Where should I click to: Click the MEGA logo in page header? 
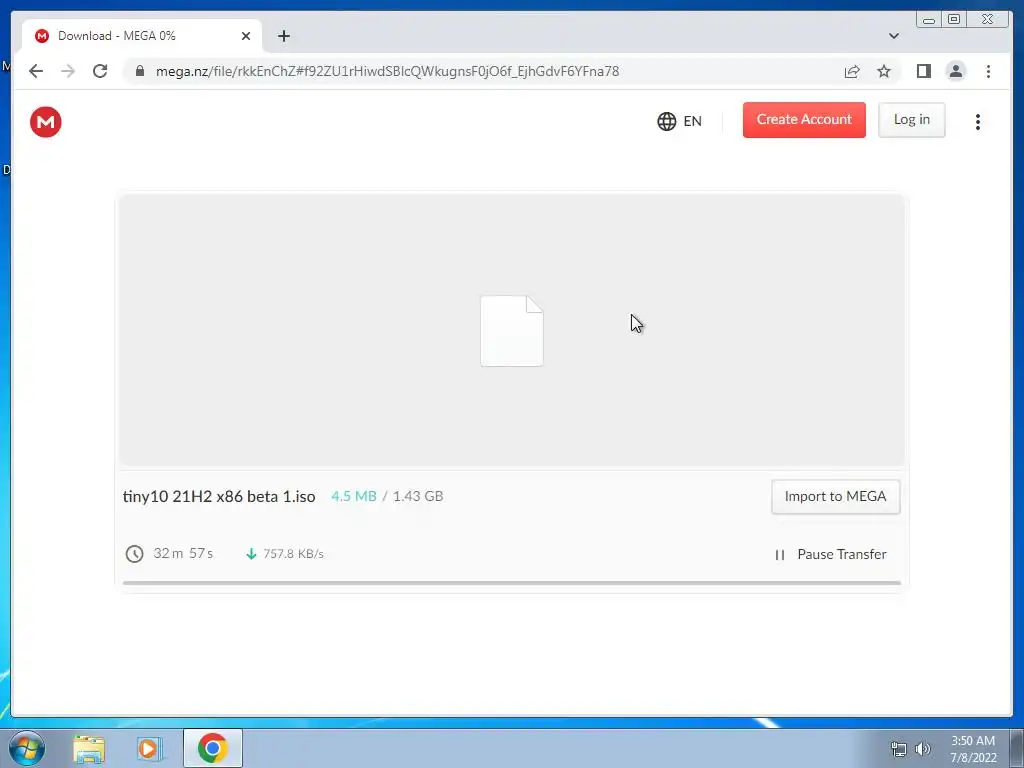pos(46,122)
